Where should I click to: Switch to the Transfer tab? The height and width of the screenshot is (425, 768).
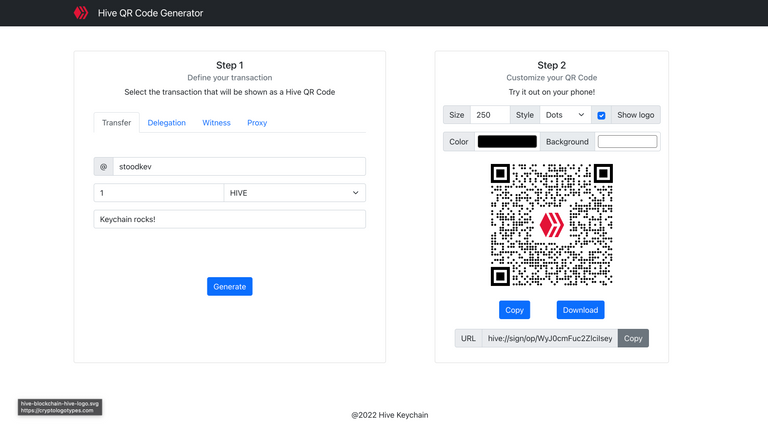coord(117,122)
